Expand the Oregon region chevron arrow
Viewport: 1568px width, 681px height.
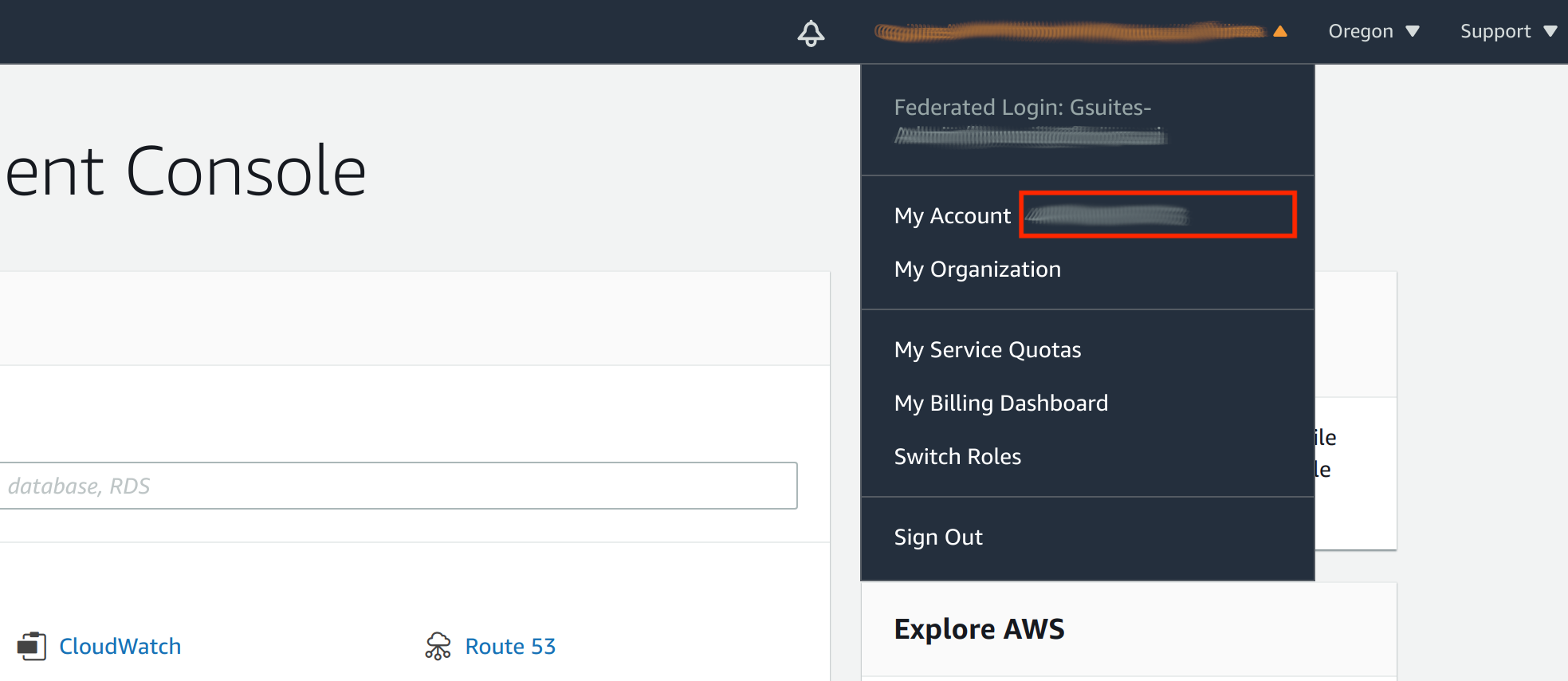[1413, 32]
